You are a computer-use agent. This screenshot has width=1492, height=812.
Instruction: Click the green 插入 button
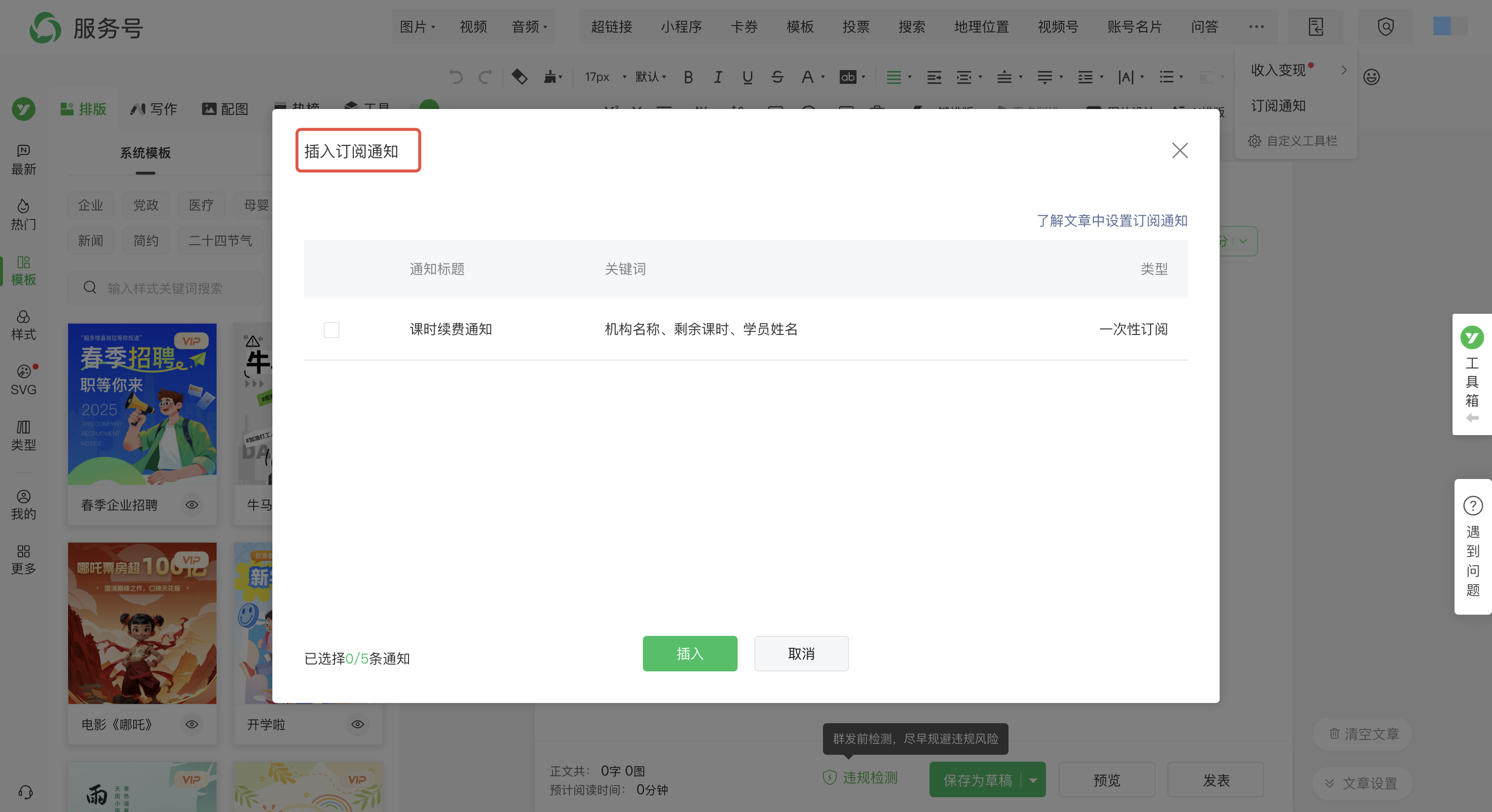690,653
